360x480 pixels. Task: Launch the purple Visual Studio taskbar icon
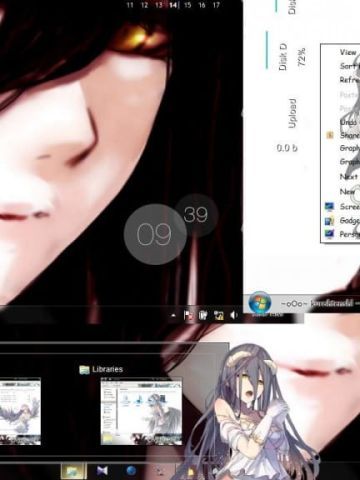coord(102,471)
